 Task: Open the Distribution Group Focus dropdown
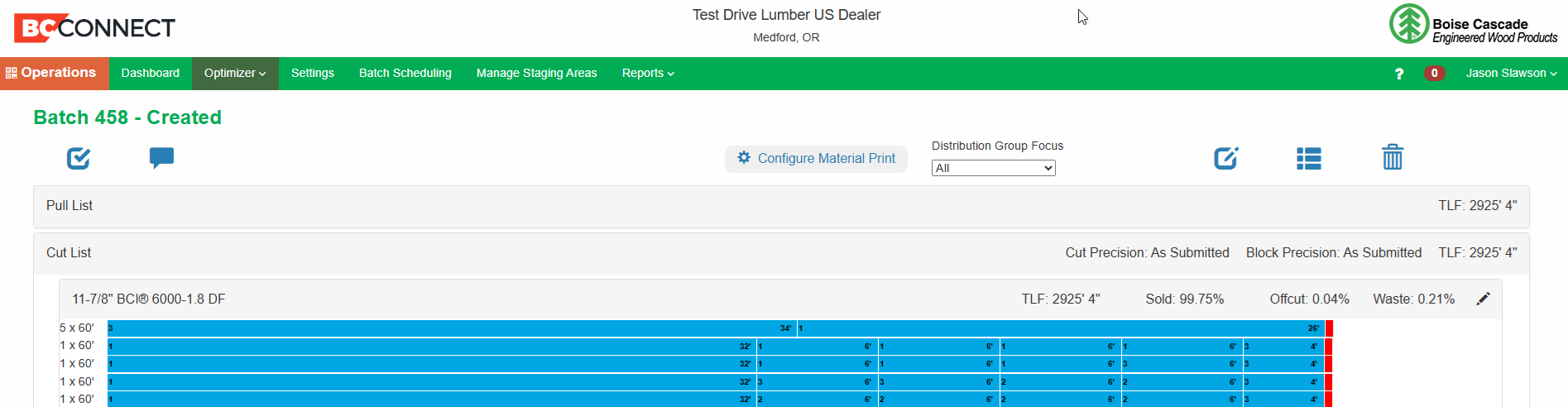coord(994,168)
